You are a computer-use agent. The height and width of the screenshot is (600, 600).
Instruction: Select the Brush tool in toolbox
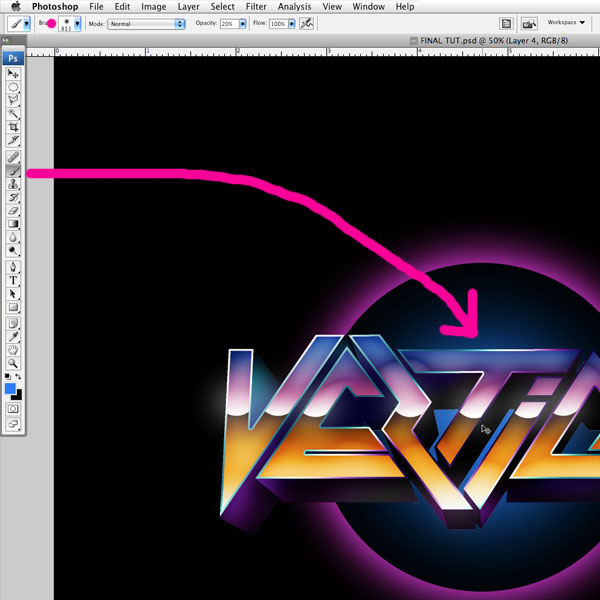[x=14, y=171]
